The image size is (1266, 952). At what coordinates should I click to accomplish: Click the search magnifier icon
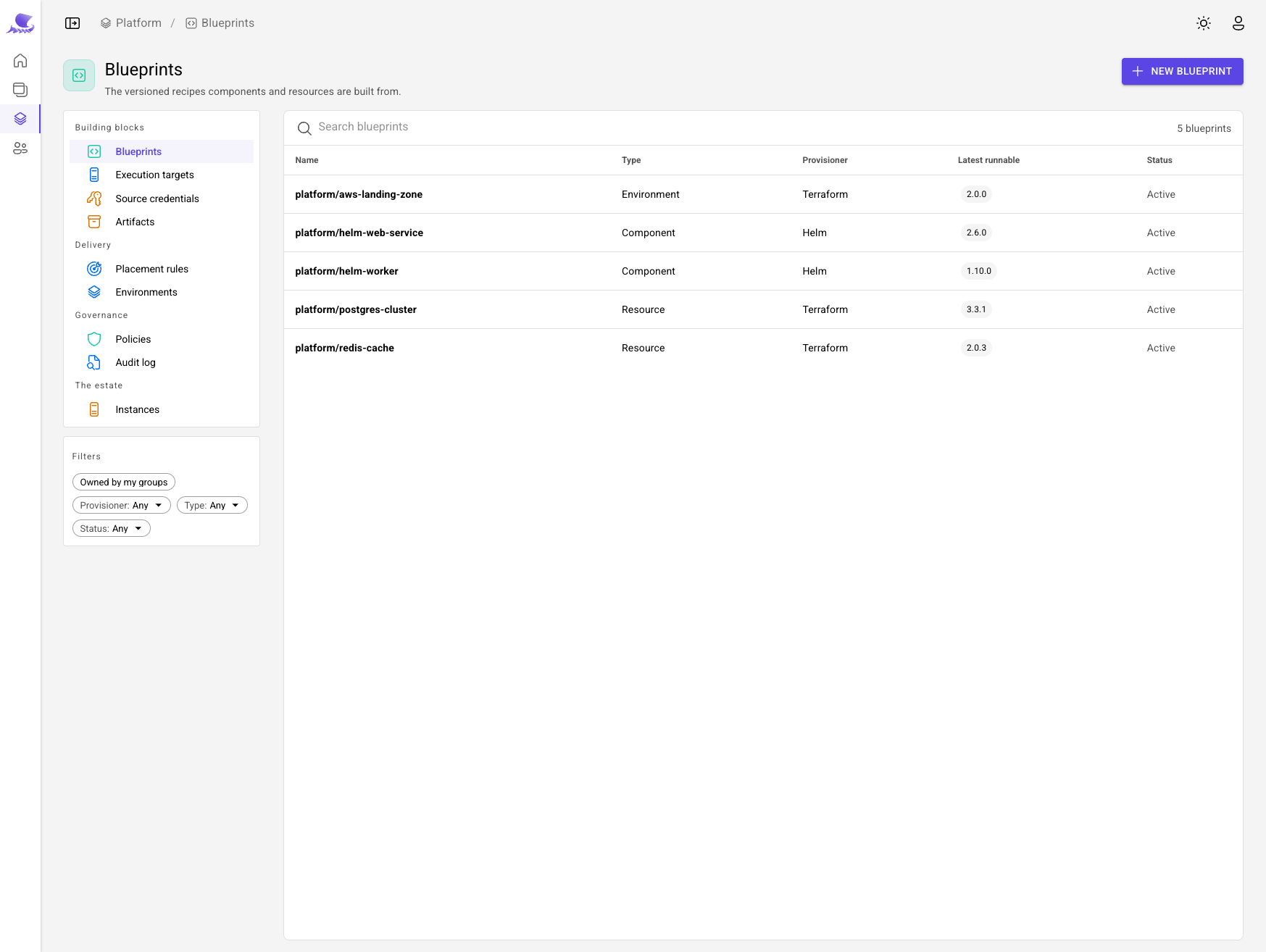click(x=304, y=128)
